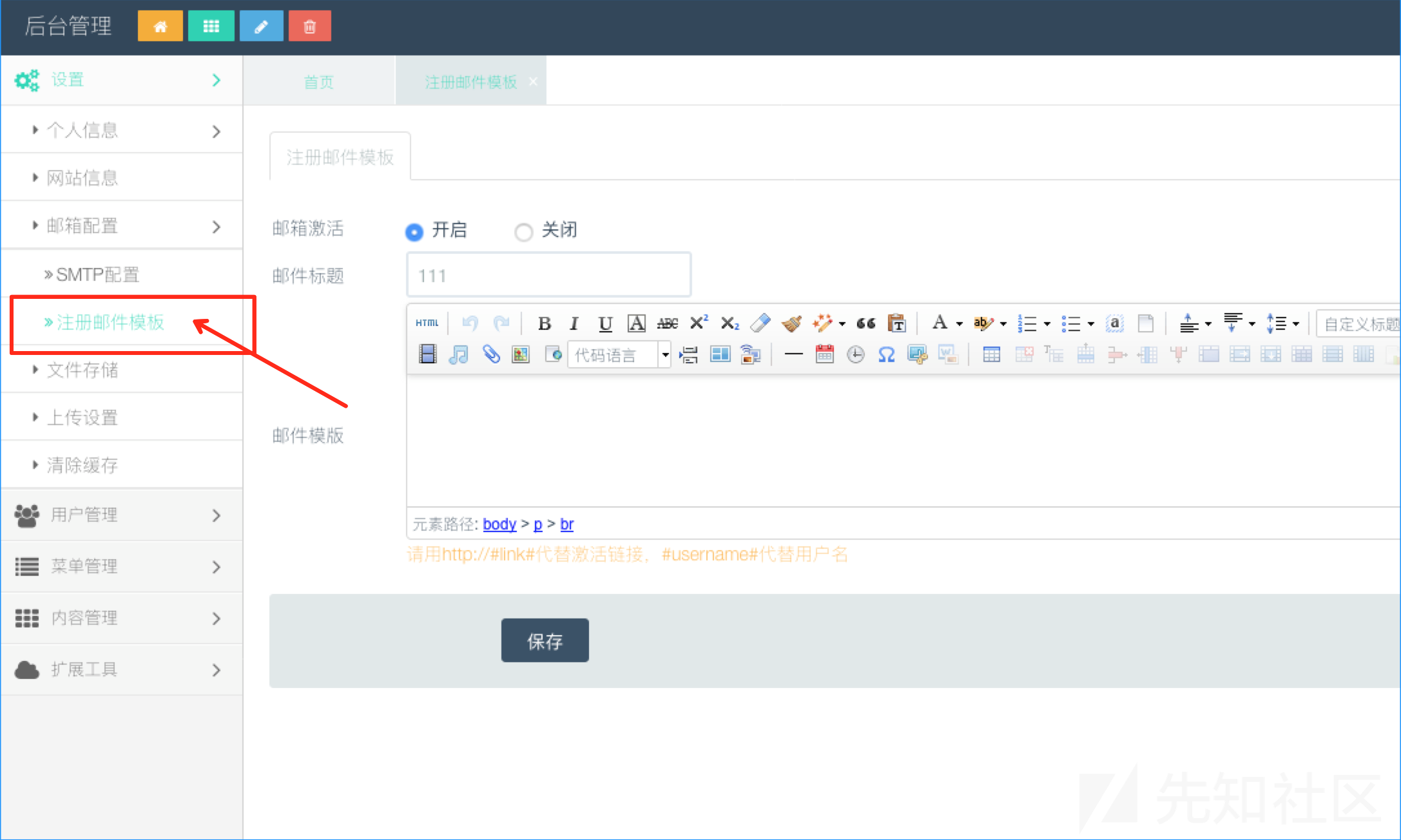Select the 开启 radio button
Image resolution: width=1401 pixels, height=840 pixels.
click(414, 232)
